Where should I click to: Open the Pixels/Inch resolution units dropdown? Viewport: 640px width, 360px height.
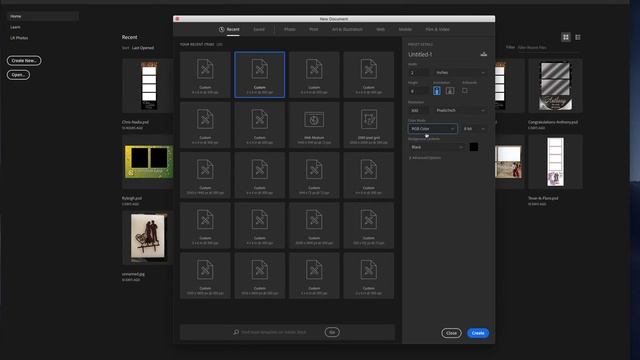[460, 110]
